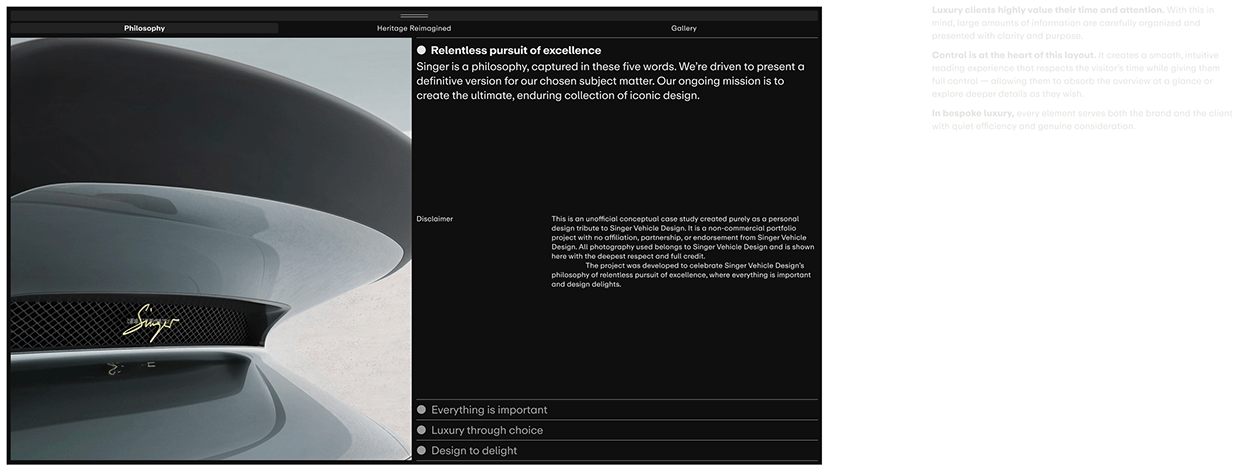
Task: Click the disclaimer text 'This is an unofficial conceptual'
Action: click(683, 238)
